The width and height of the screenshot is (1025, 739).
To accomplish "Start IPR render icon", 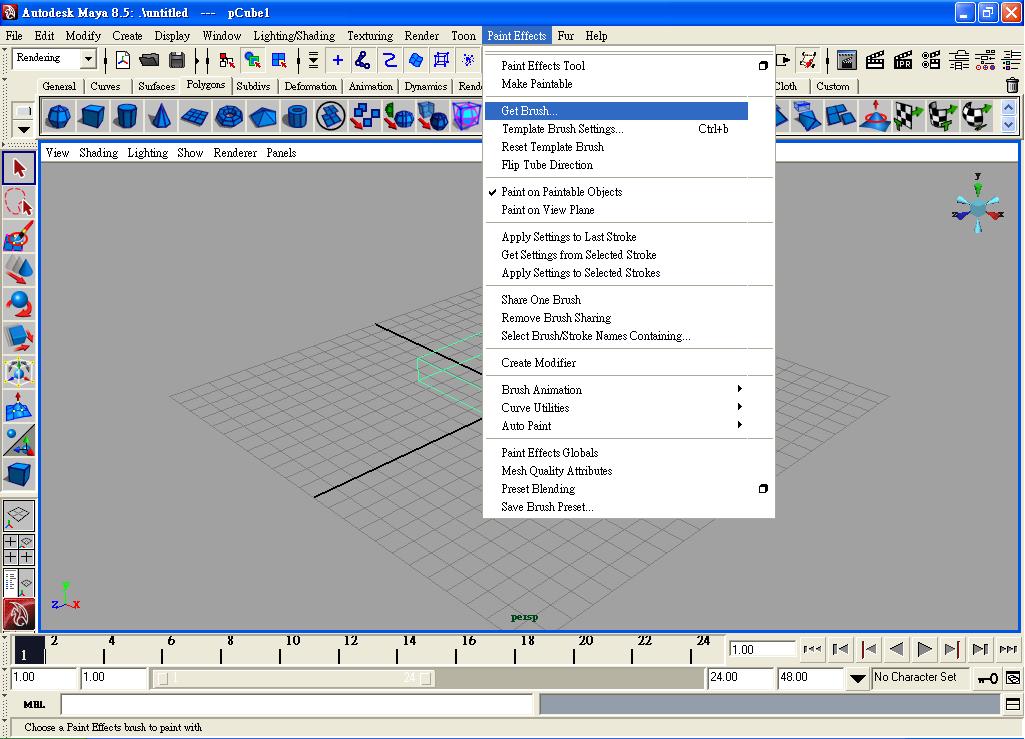I will click(x=903, y=60).
